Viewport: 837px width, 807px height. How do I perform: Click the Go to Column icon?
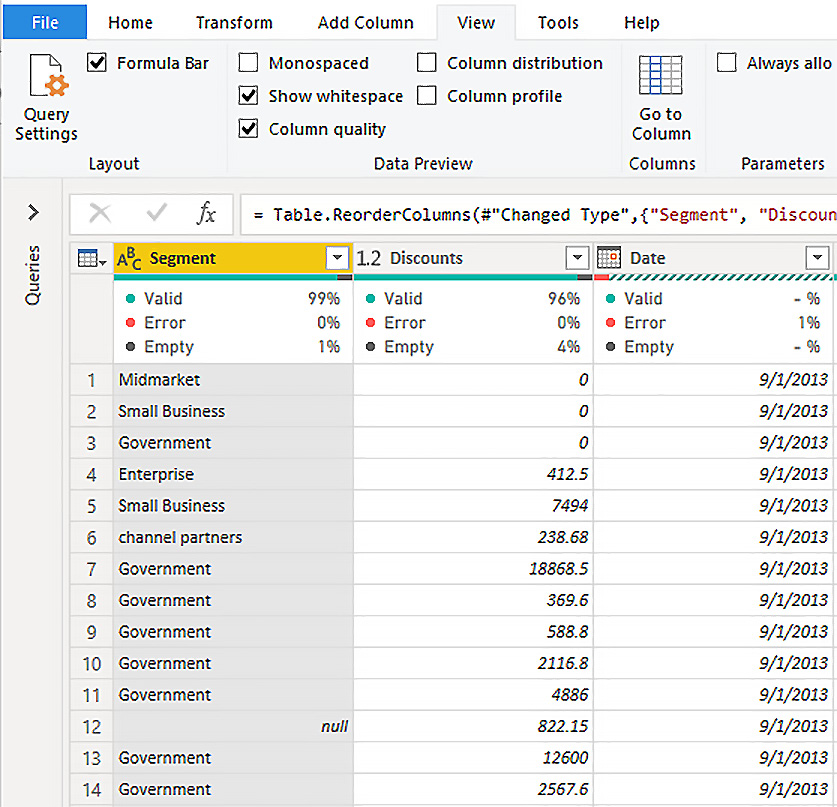660,77
